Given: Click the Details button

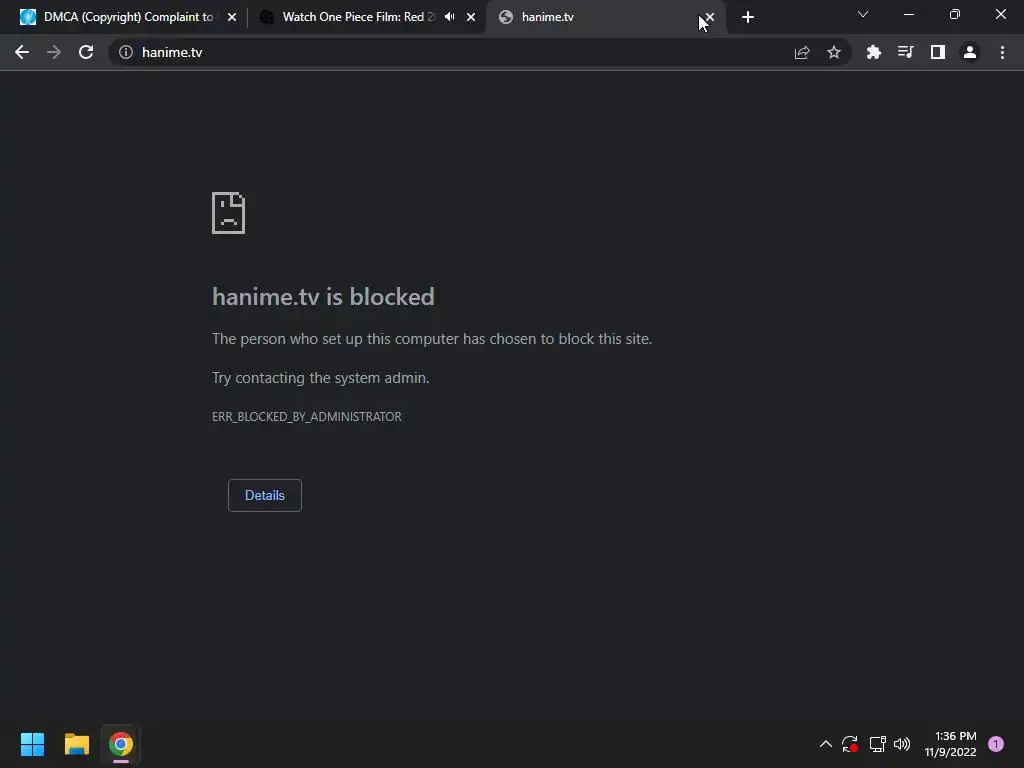Looking at the screenshot, I should click(x=264, y=495).
